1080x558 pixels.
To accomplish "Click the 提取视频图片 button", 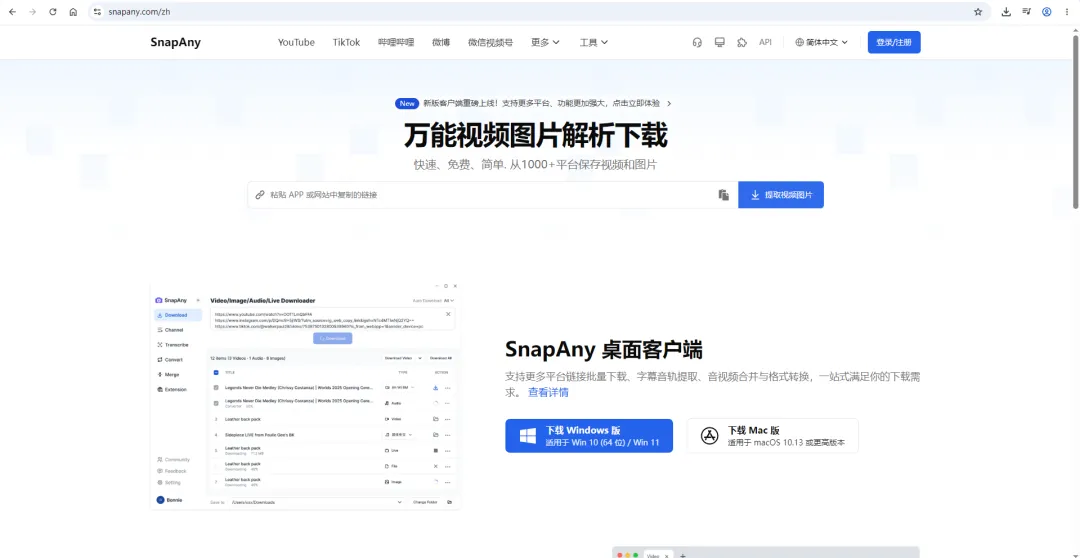I will tap(781, 195).
